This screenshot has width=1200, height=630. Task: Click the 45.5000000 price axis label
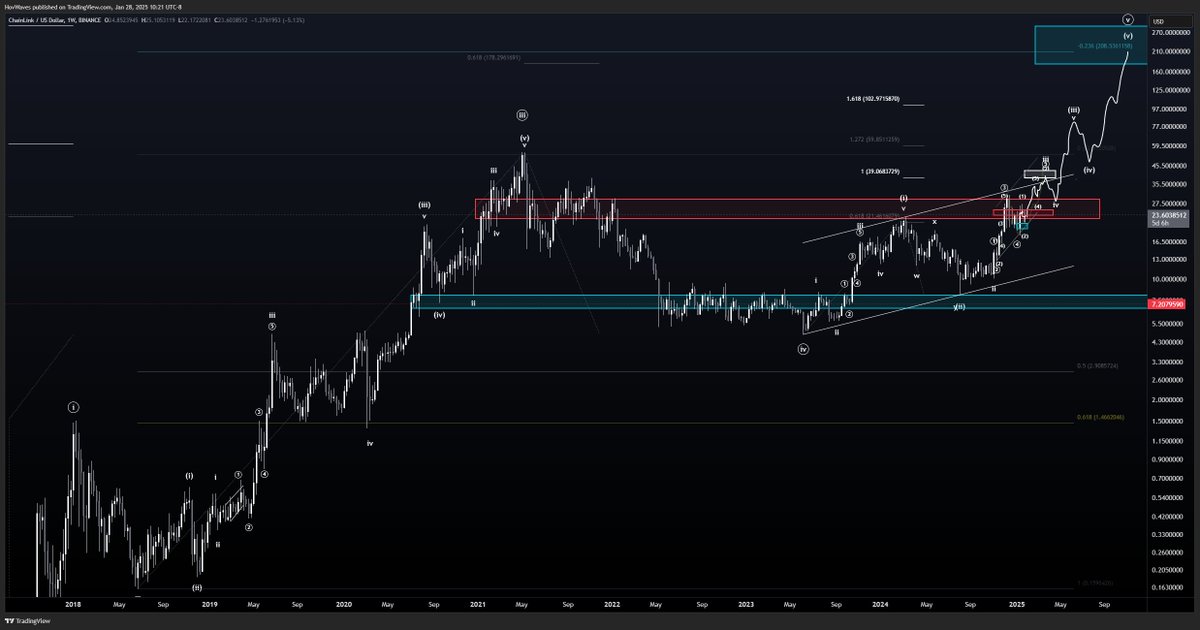tap(1170, 166)
